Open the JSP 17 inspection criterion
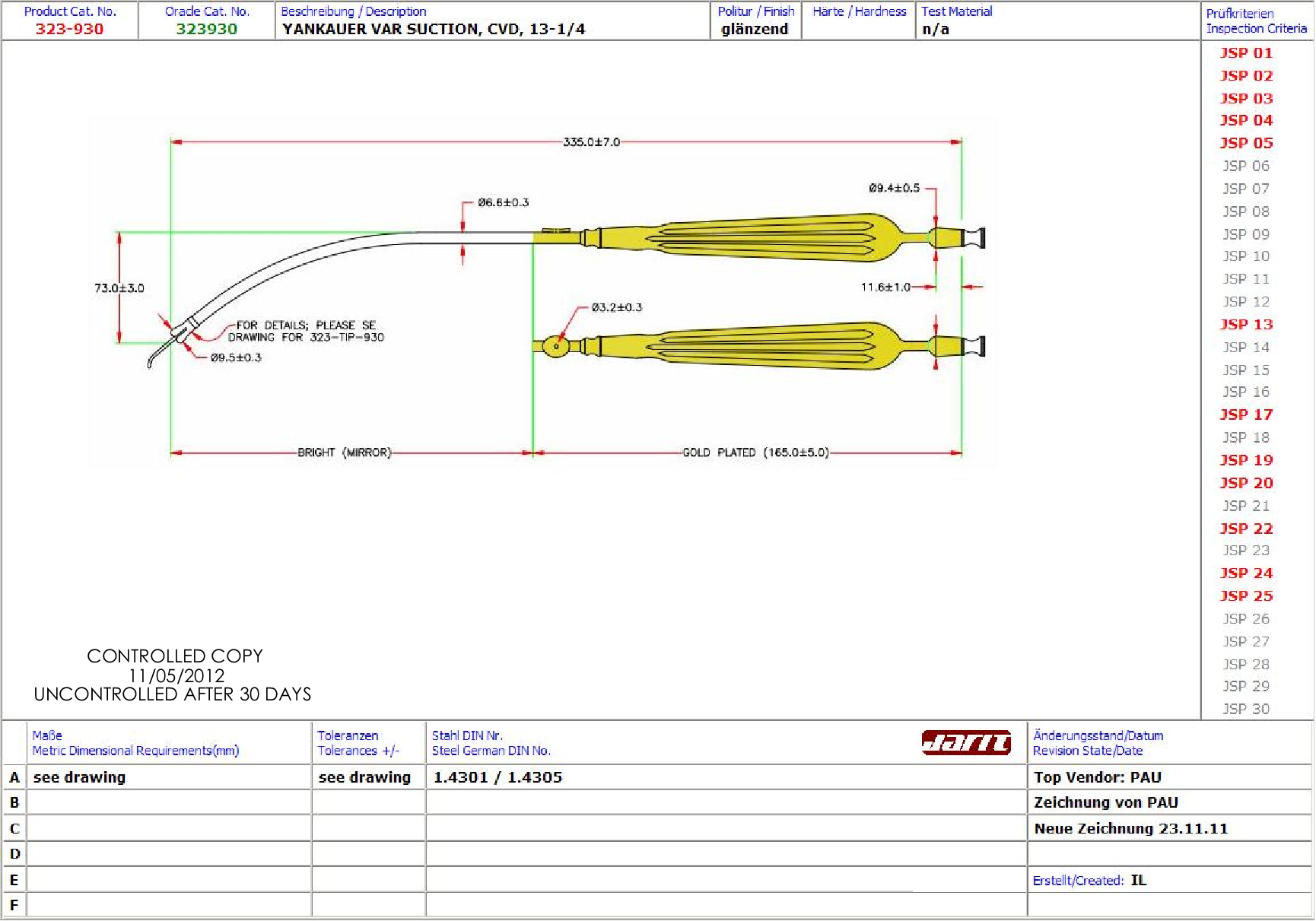Viewport: 1316px width, 921px height. [1246, 414]
